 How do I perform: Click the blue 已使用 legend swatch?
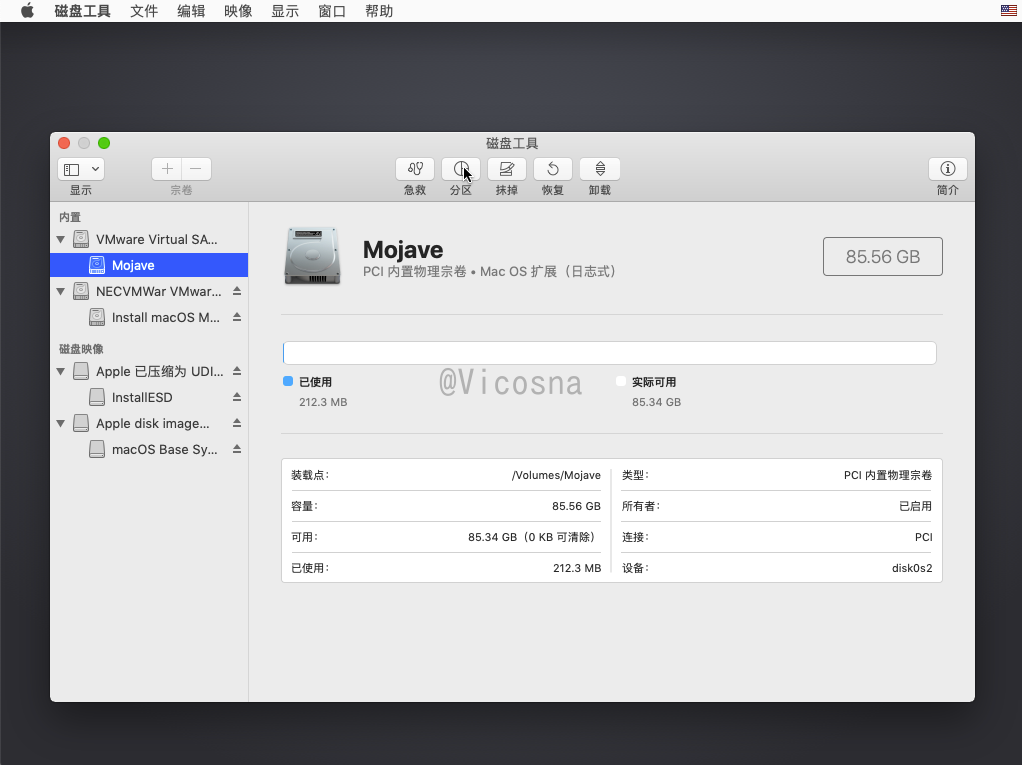coord(288,381)
